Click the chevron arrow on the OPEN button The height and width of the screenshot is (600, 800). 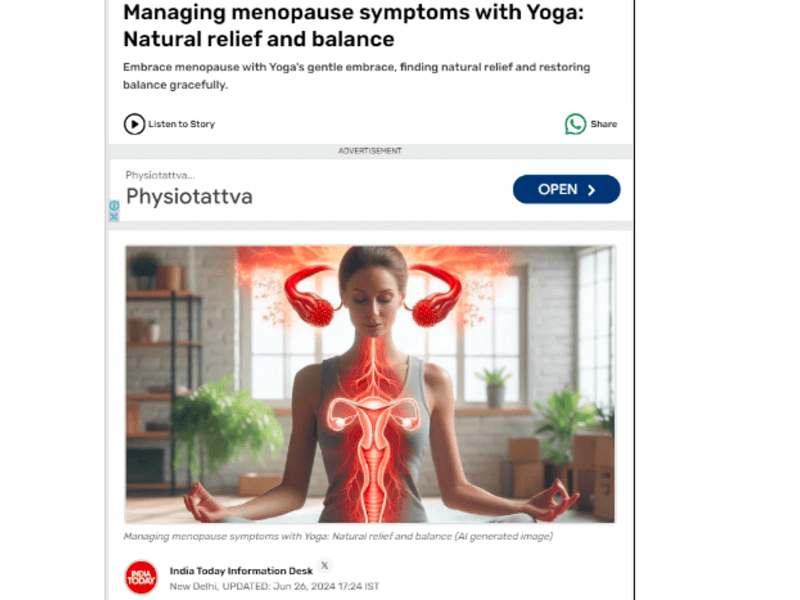coord(591,190)
